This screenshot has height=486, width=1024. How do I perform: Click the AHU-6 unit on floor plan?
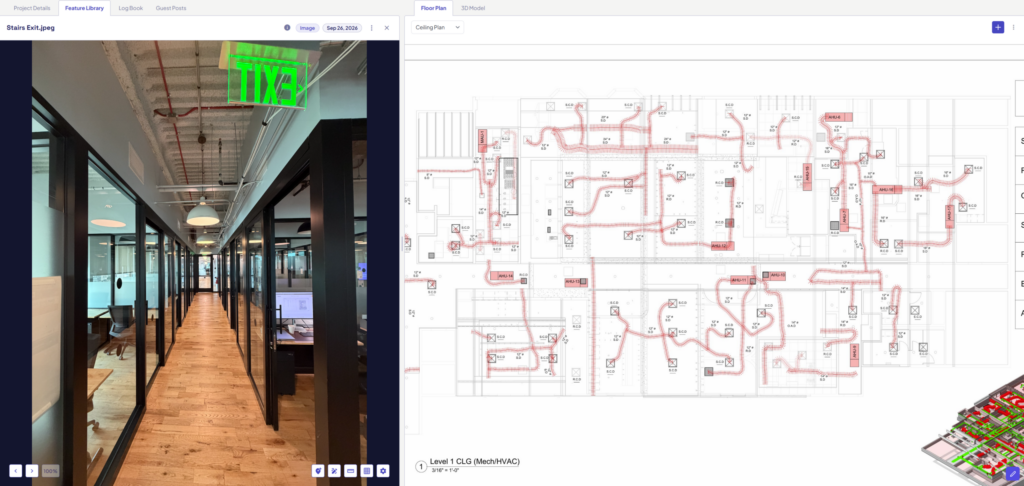click(x=839, y=117)
